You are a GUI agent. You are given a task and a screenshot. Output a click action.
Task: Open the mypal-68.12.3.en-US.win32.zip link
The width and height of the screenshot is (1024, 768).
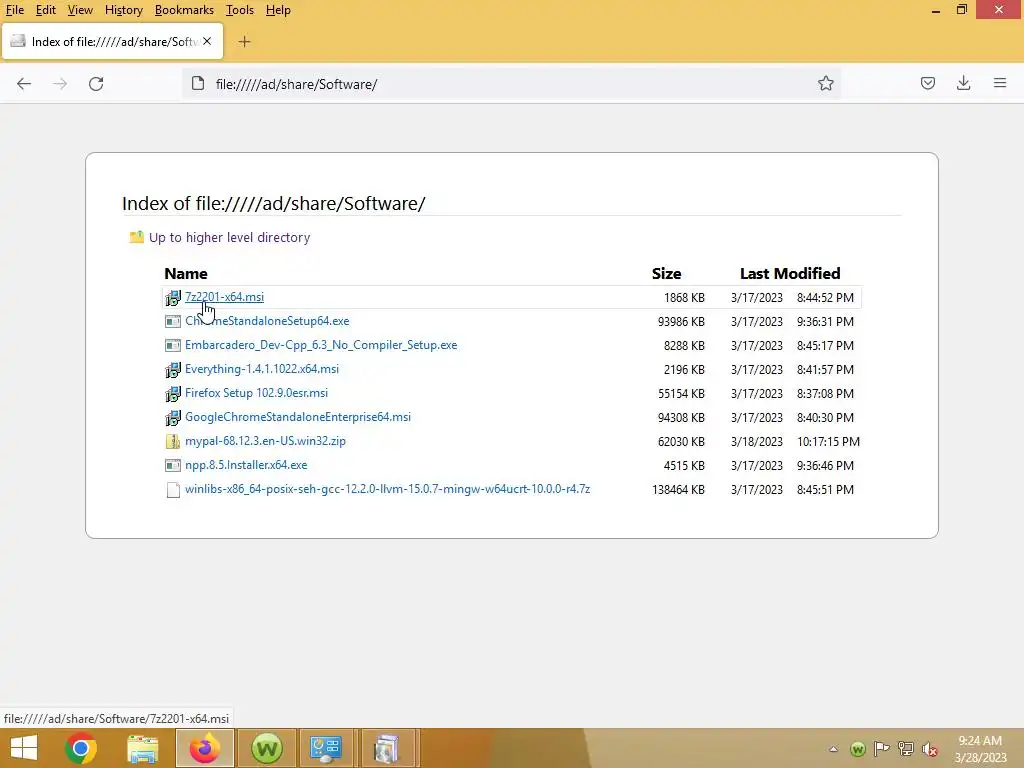[x=265, y=441]
